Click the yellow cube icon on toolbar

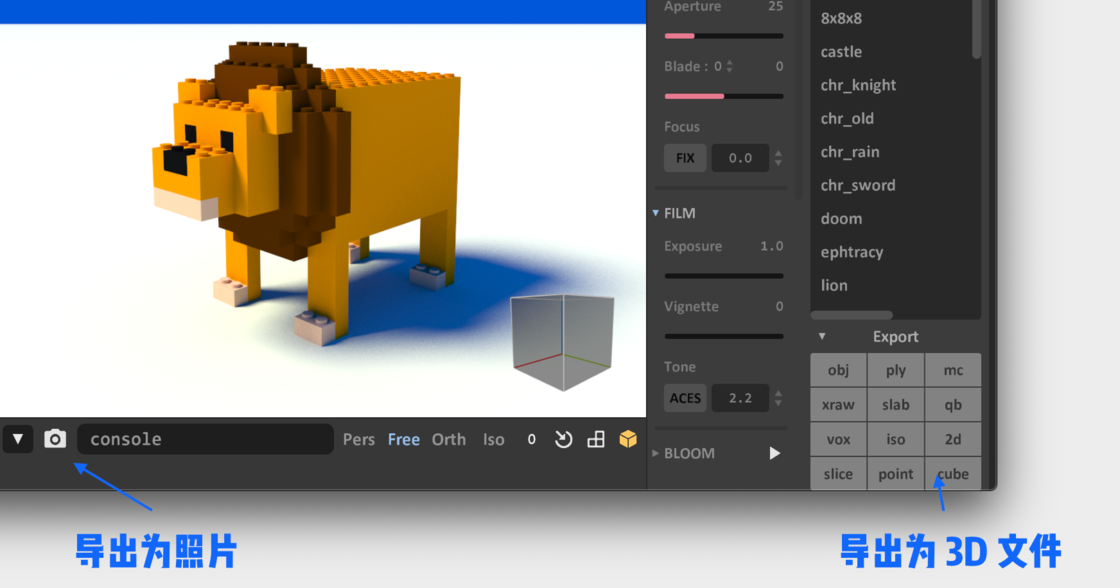[x=628, y=438]
